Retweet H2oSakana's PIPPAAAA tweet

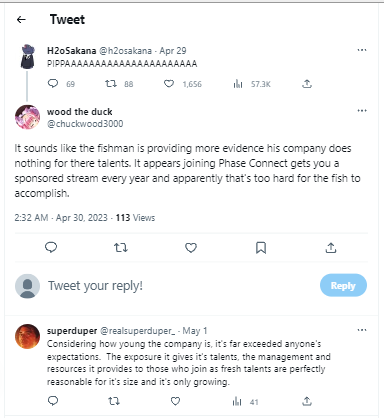pyautogui.click(x=111, y=83)
